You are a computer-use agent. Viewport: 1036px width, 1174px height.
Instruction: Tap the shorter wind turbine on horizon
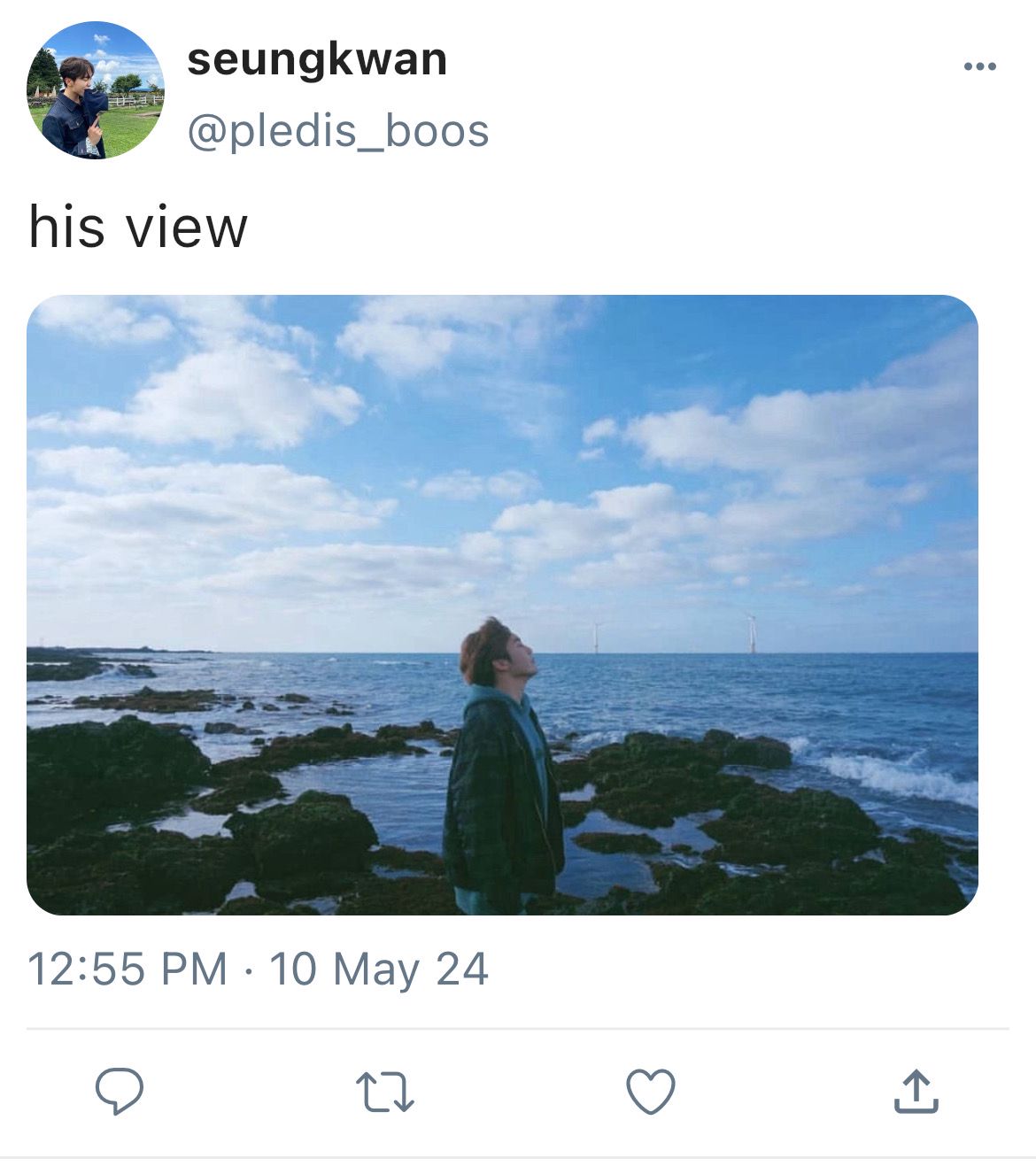[596, 637]
